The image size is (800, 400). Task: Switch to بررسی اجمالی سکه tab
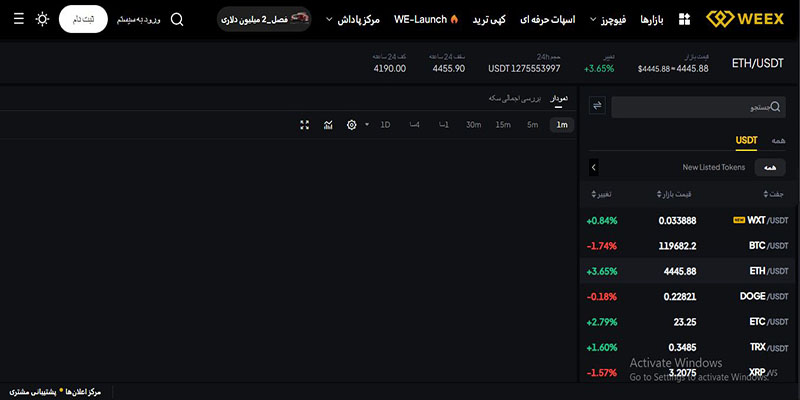pos(515,98)
